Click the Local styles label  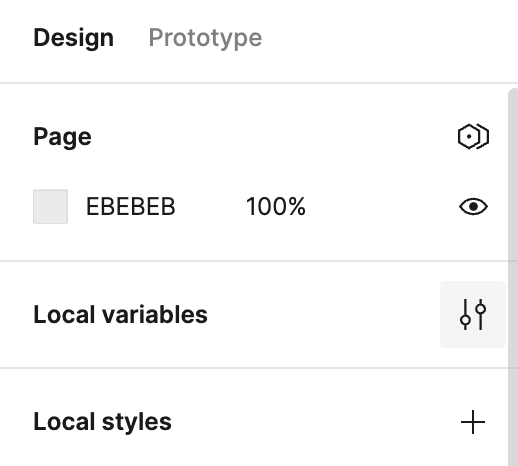click(102, 422)
